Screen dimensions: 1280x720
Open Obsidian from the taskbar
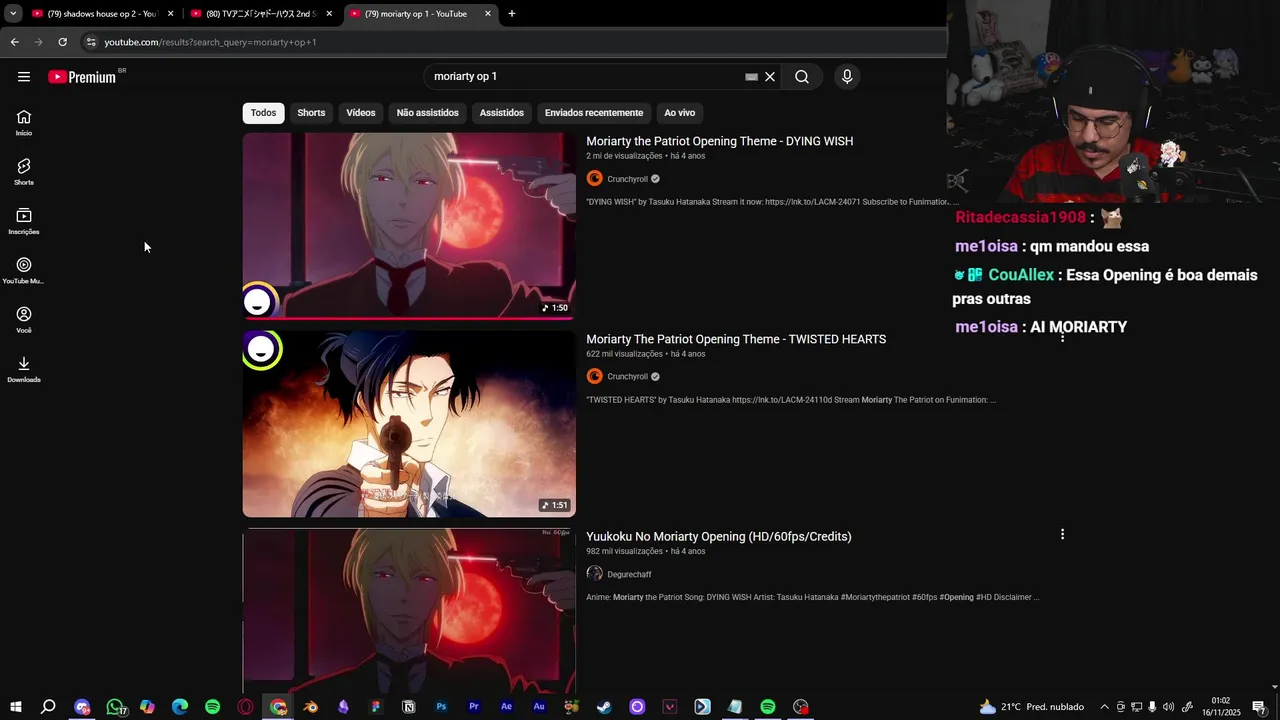click(343, 707)
